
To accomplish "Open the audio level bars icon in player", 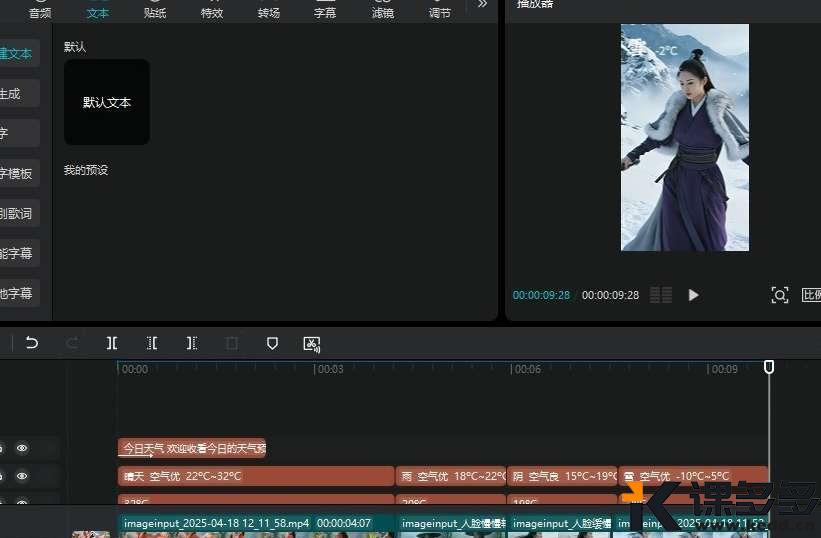I will coord(661,295).
